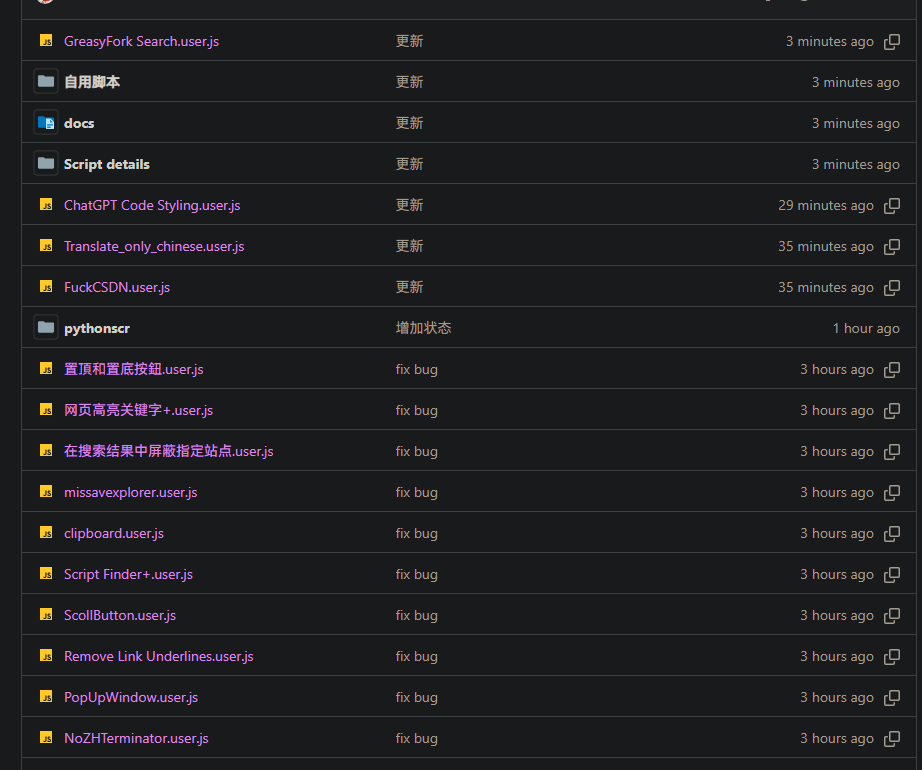This screenshot has height=770, width=922.
Task: Click 更新 commit message for 自用脚本
Action: pyautogui.click(x=409, y=82)
